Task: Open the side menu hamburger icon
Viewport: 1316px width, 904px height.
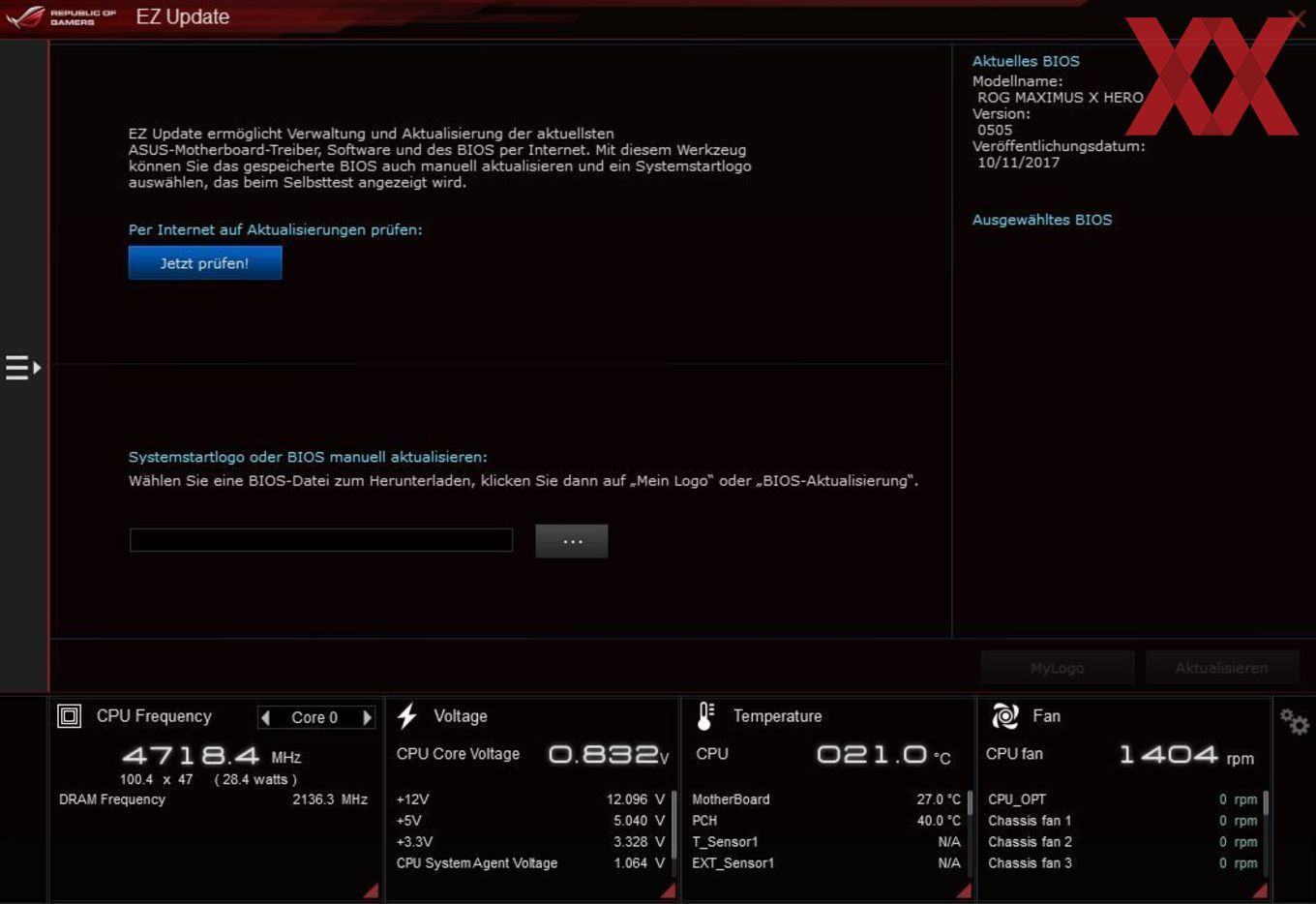Action: pos(22,368)
